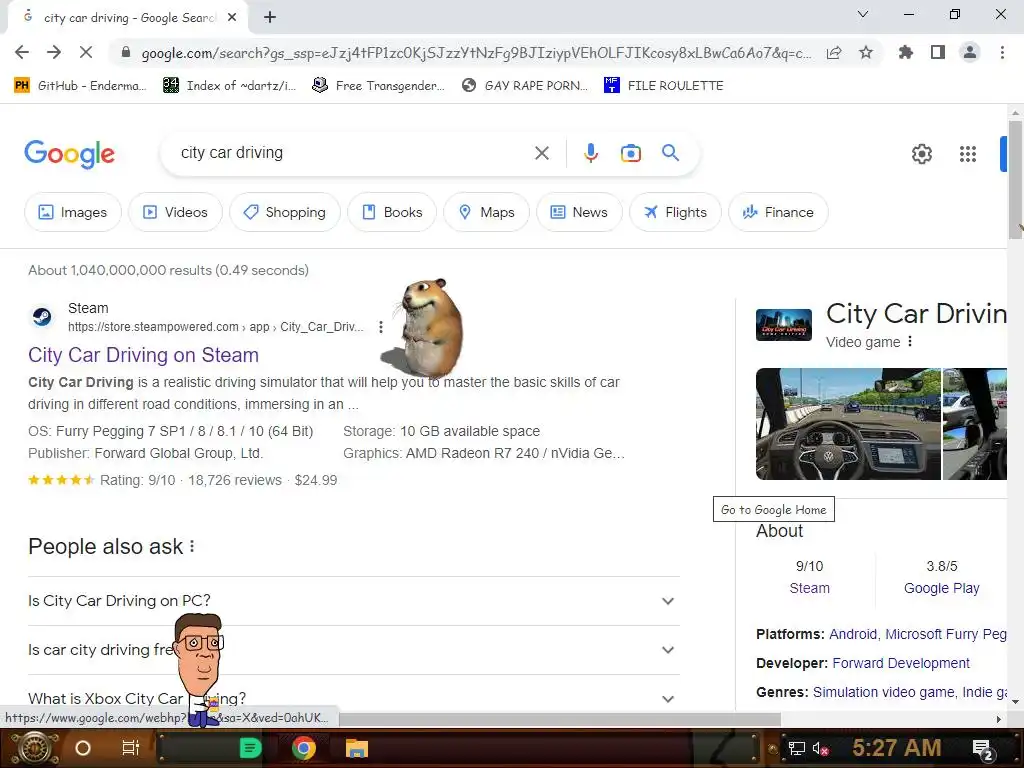Open Task View on the taskbar

tap(131, 748)
